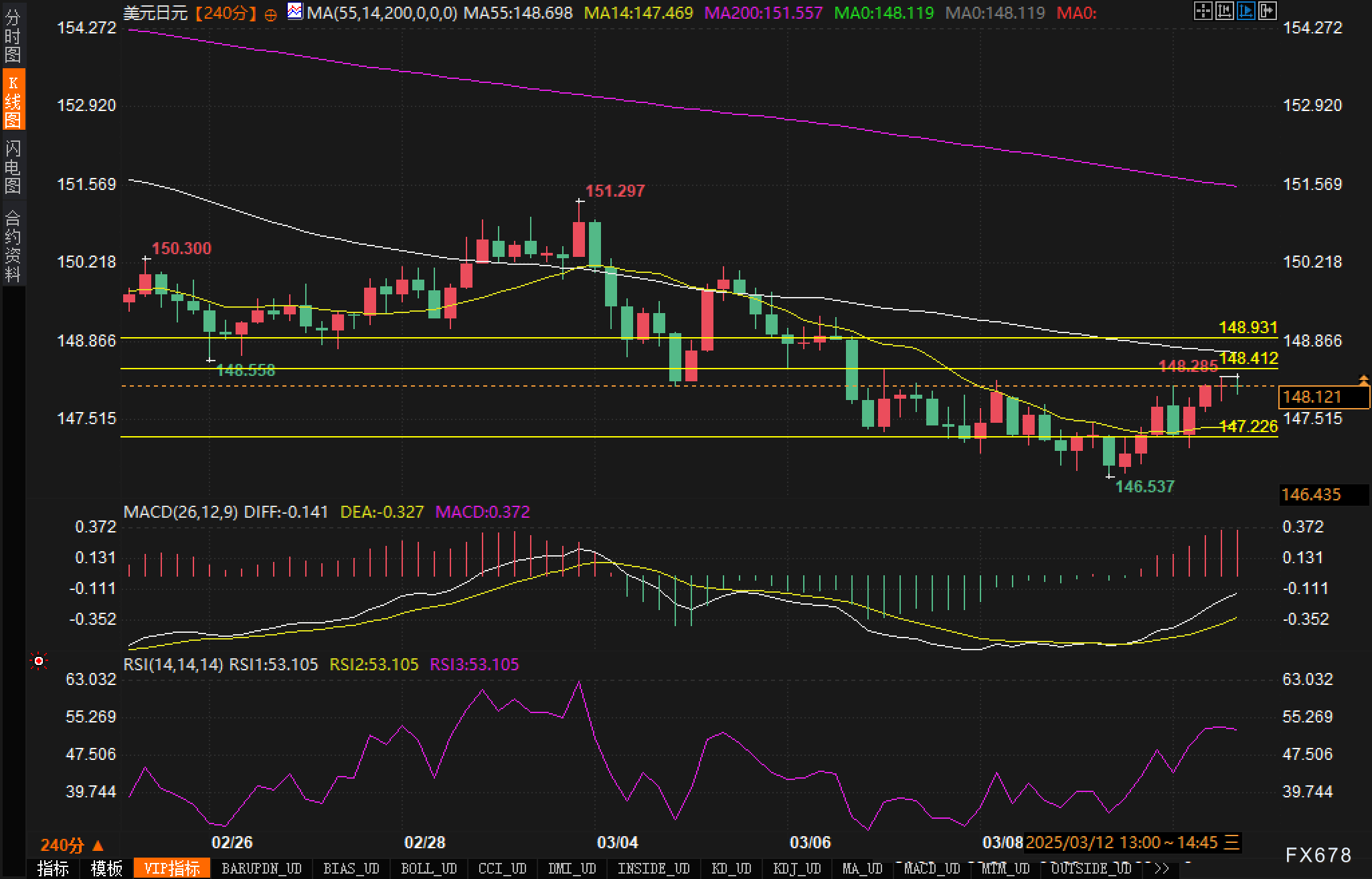The width and height of the screenshot is (1372, 879).
Task: Click the chart axis compress icon
Action: tap(1224, 11)
